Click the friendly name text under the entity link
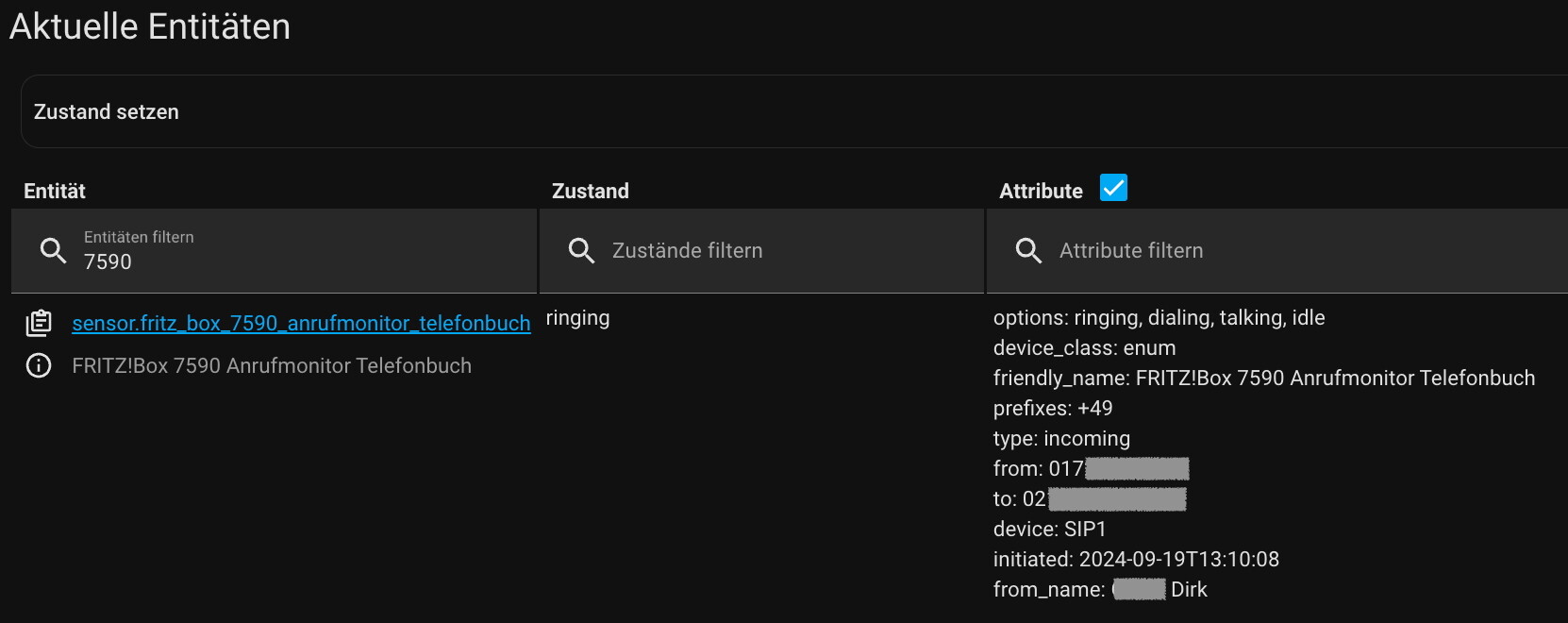Image resolution: width=1568 pixels, height=623 pixels. click(272, 365)
